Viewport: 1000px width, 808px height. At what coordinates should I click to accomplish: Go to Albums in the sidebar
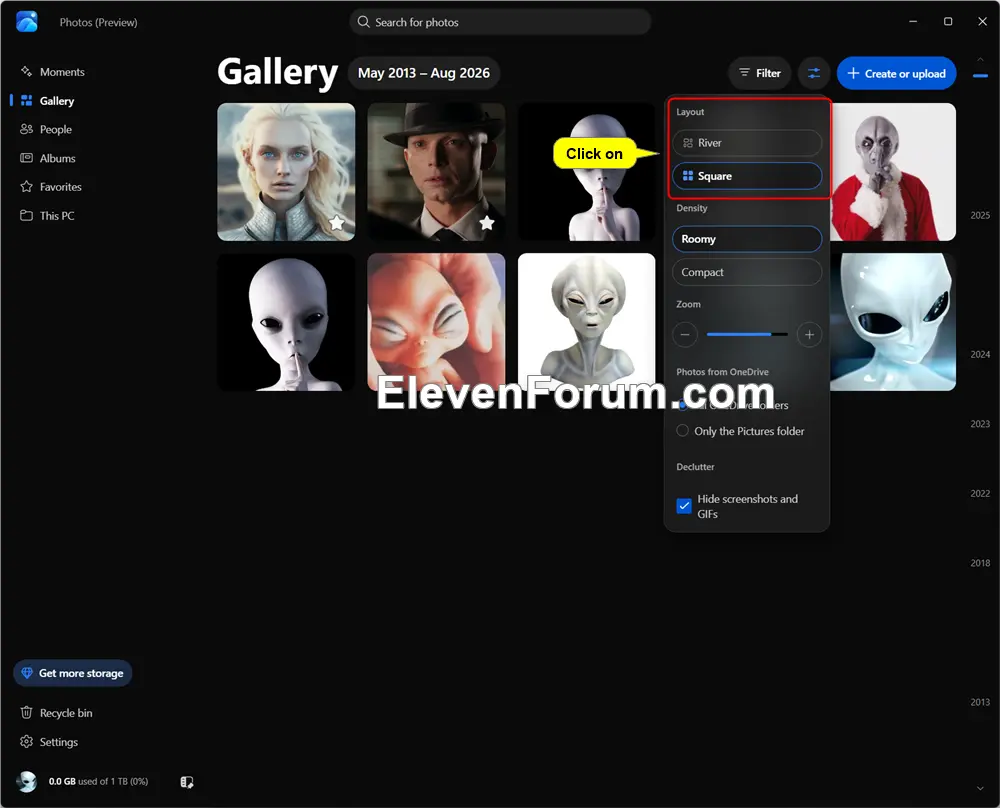[x=48, y=158]
